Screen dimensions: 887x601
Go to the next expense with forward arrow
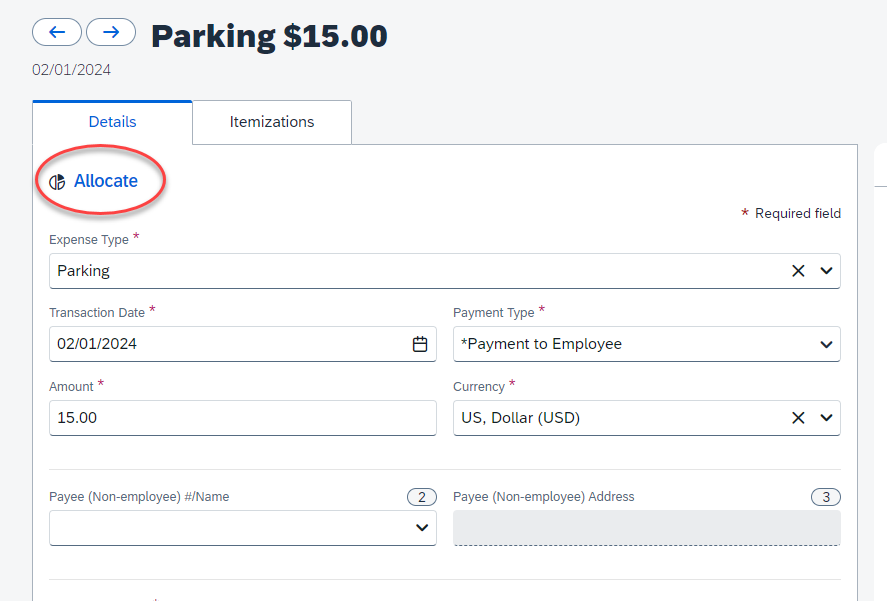pyautogui.click(x=111, y=32)
